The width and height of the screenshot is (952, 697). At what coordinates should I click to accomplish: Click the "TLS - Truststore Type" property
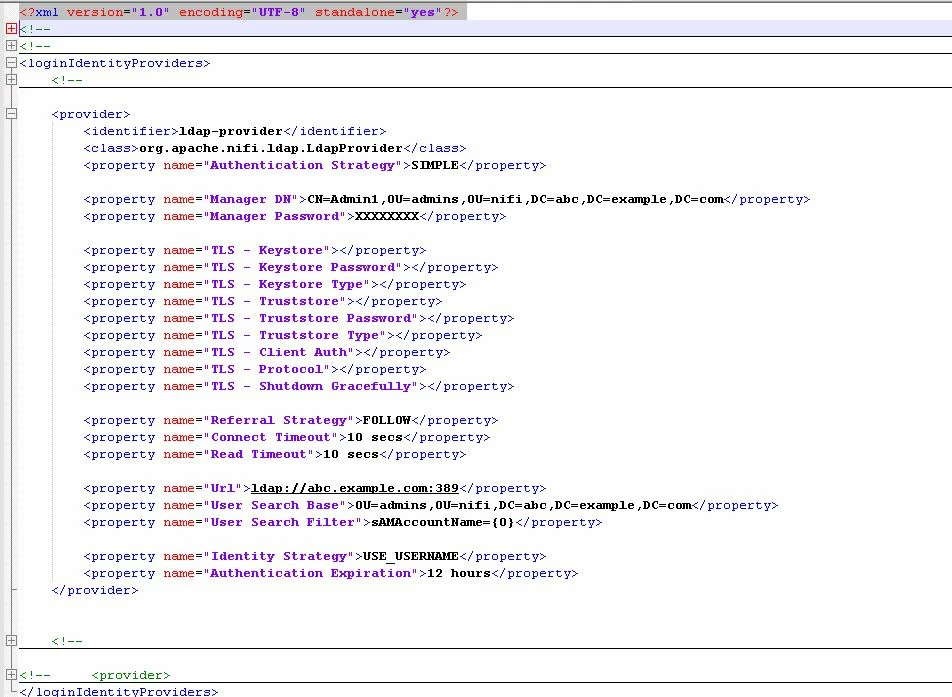click(x=283, y=335)
